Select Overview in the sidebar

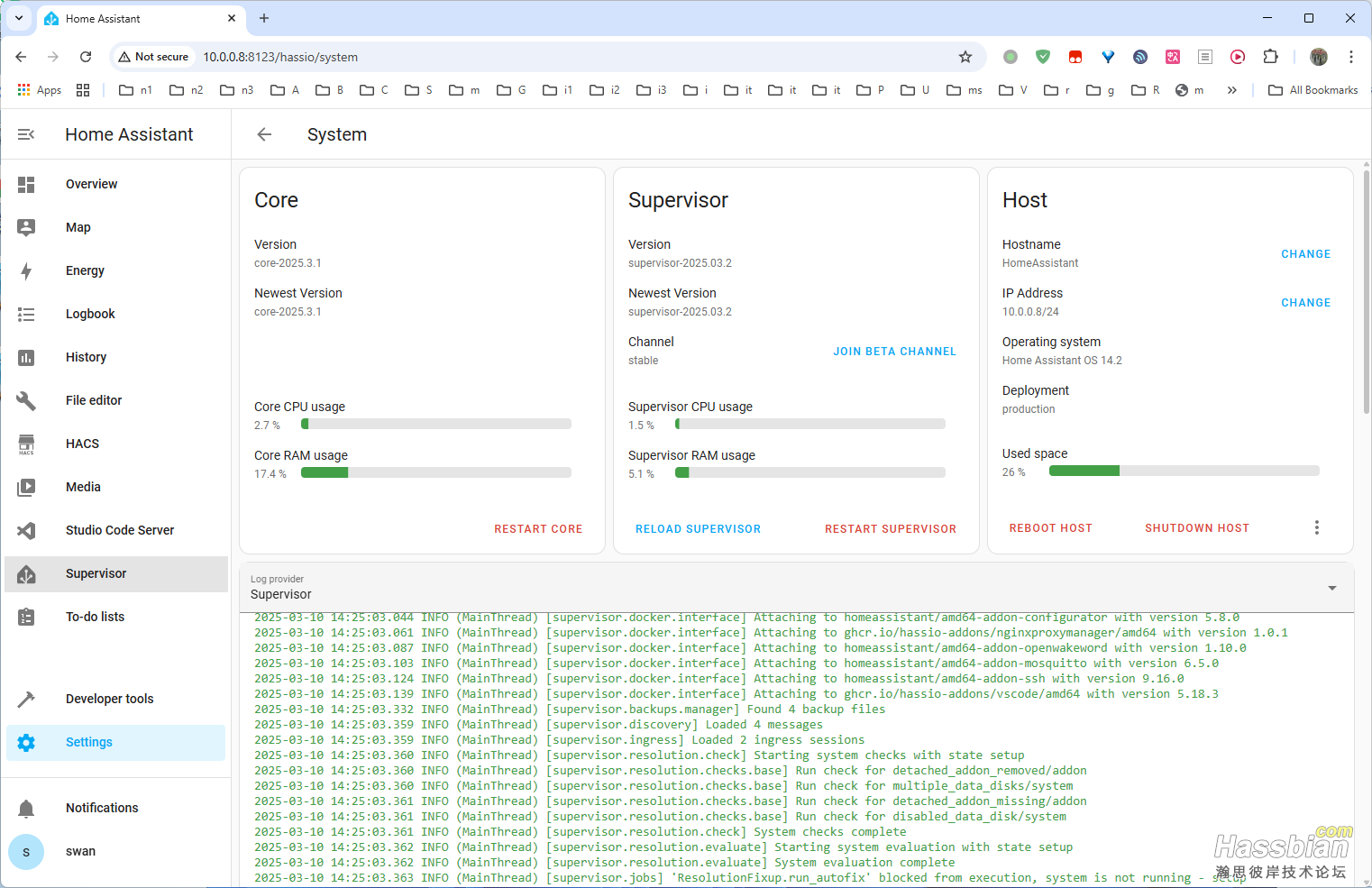pos(91,184)
